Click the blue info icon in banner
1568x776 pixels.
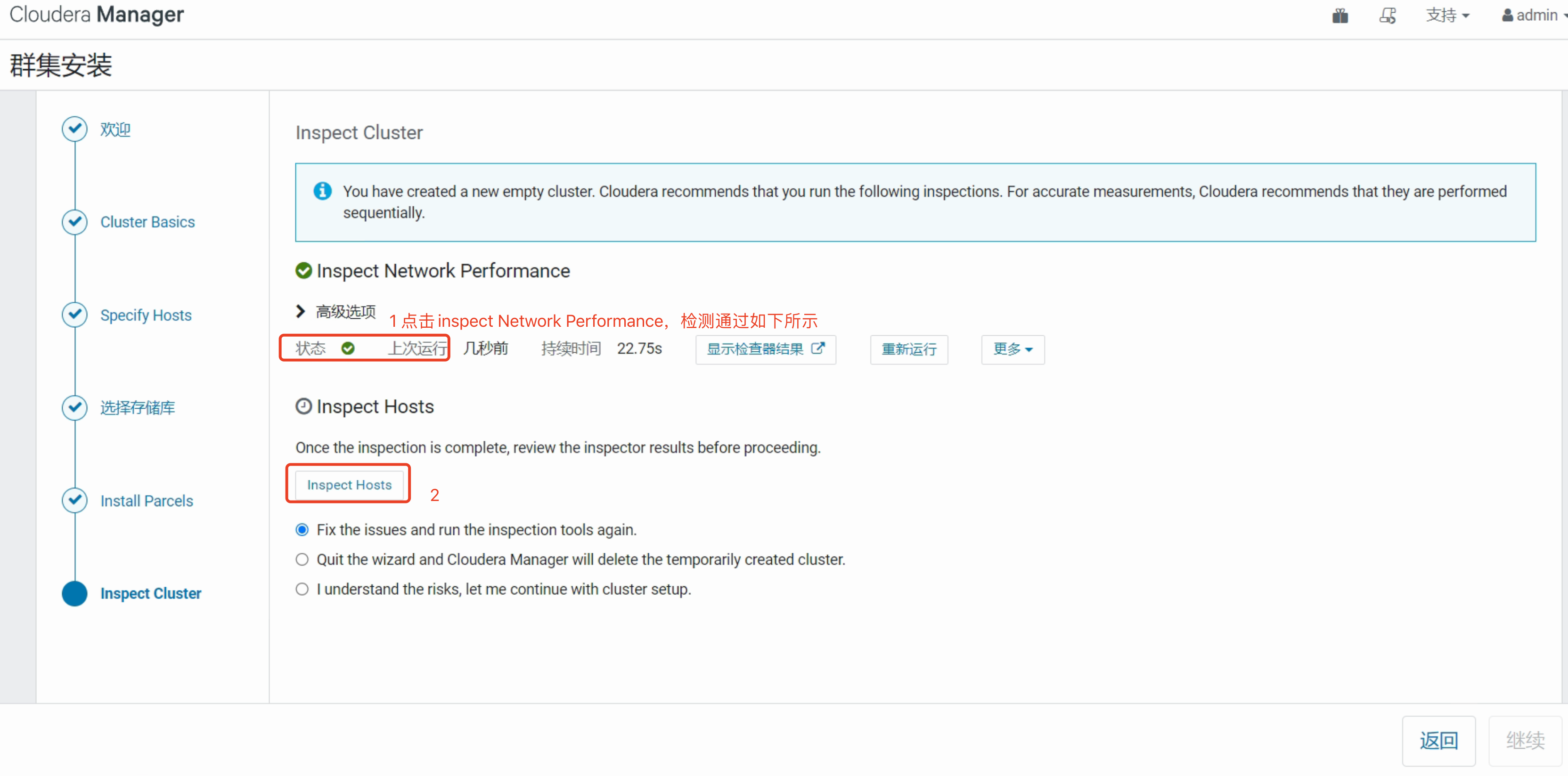(322, 191)
